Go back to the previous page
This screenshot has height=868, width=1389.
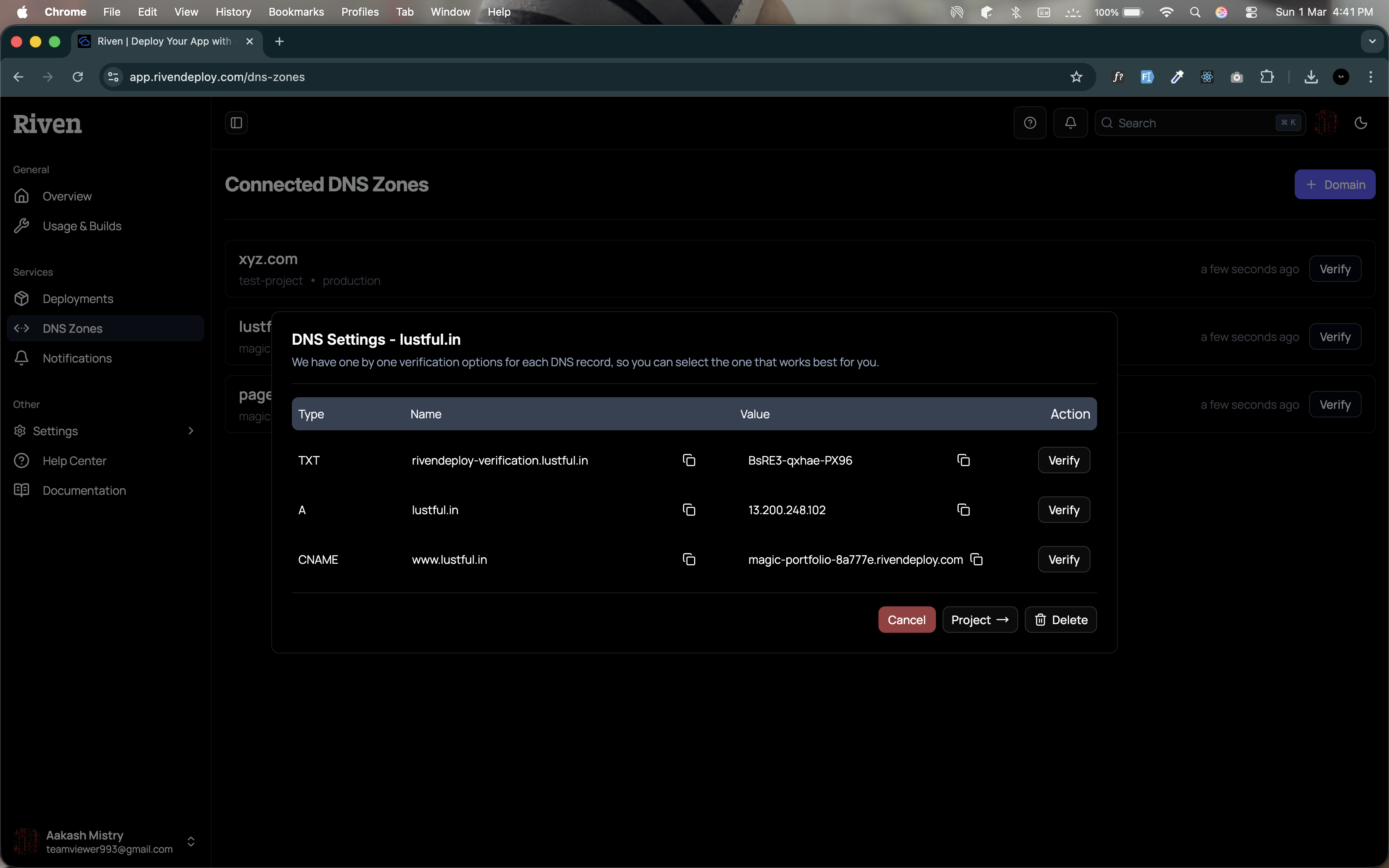18,77
